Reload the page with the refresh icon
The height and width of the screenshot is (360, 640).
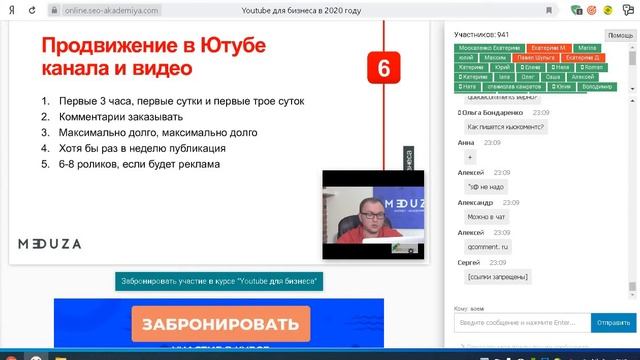tap(32, 10)
